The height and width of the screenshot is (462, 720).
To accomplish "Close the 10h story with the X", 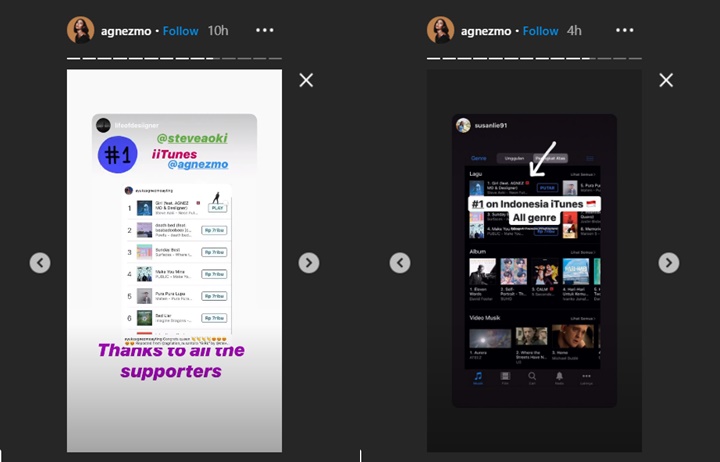I will [306, 80].
